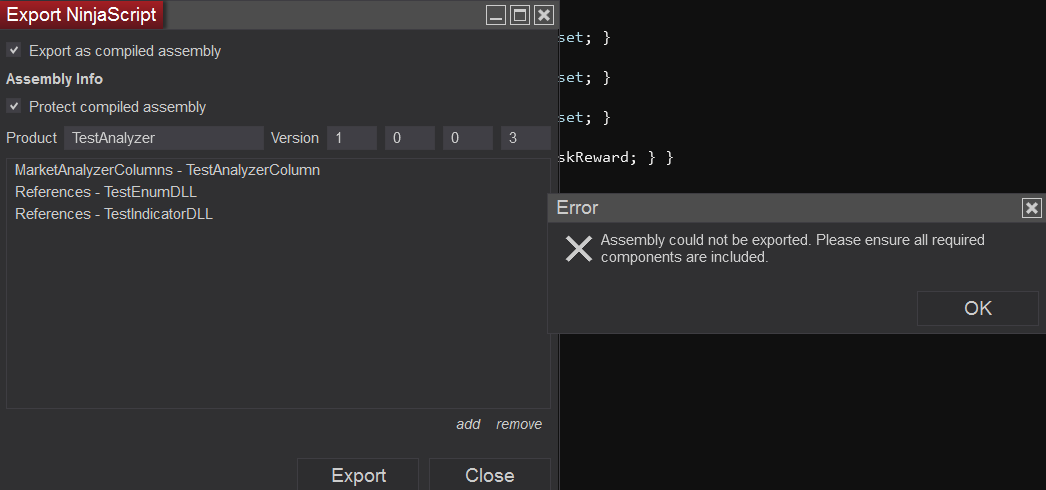
Task: Click the Export button
Action: (358, 475)
